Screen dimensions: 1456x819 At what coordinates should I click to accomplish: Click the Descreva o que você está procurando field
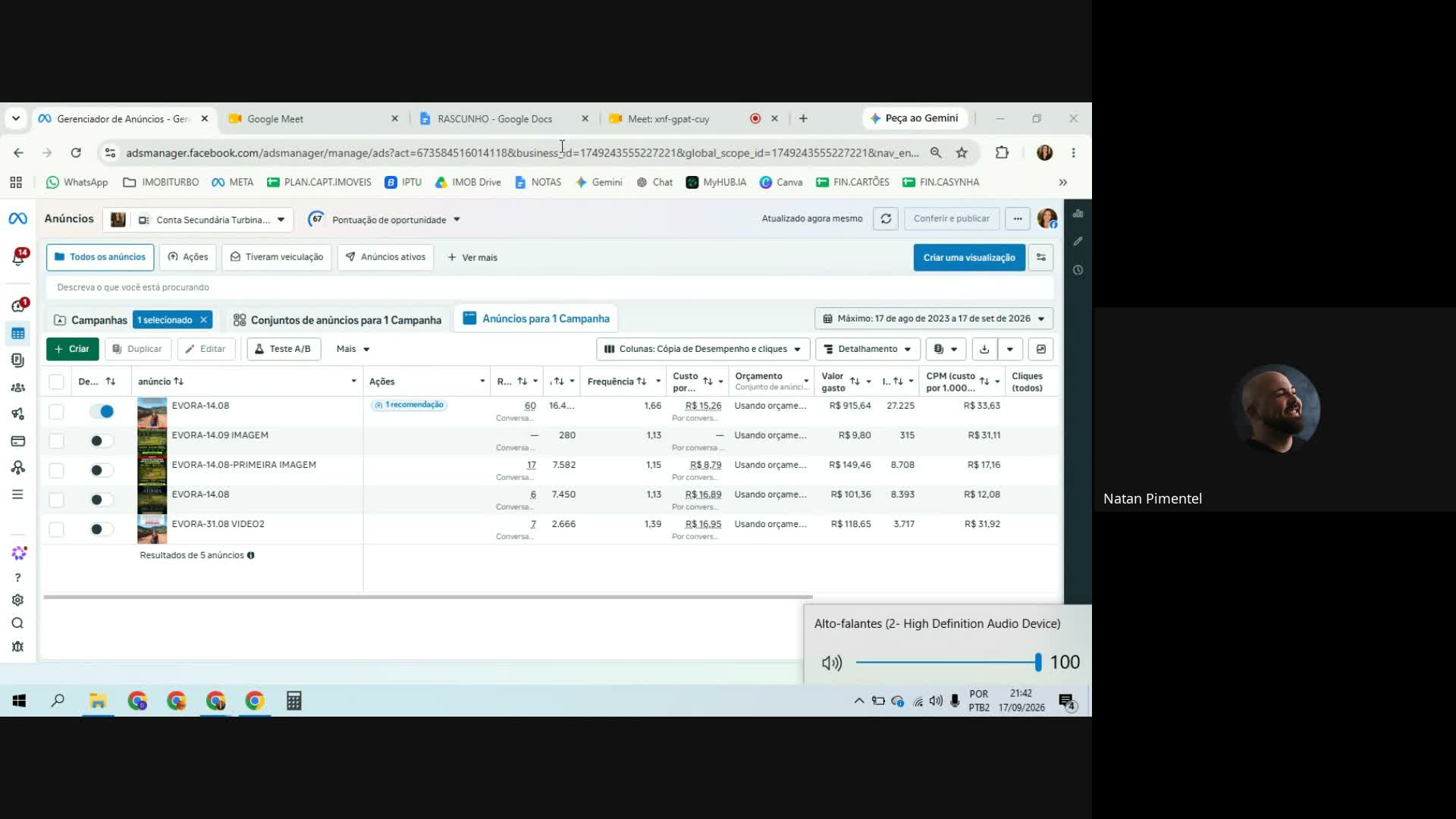pyautogui.click(x=550, y=287)
